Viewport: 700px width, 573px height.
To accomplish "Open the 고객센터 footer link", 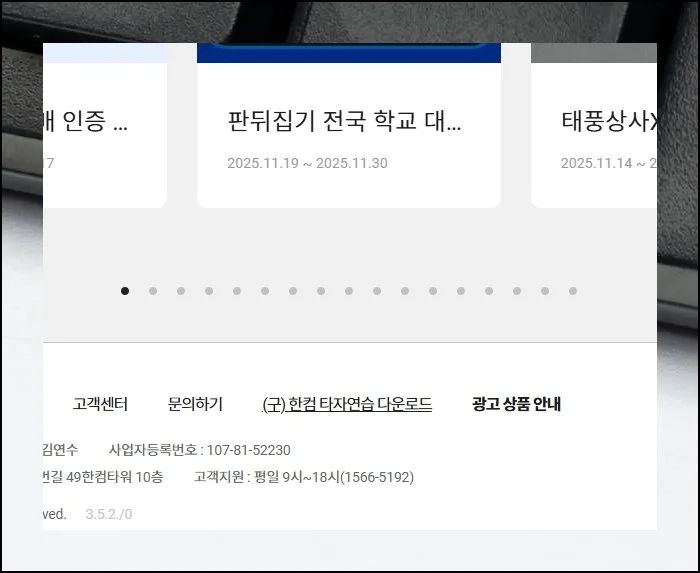I will 100,404.
